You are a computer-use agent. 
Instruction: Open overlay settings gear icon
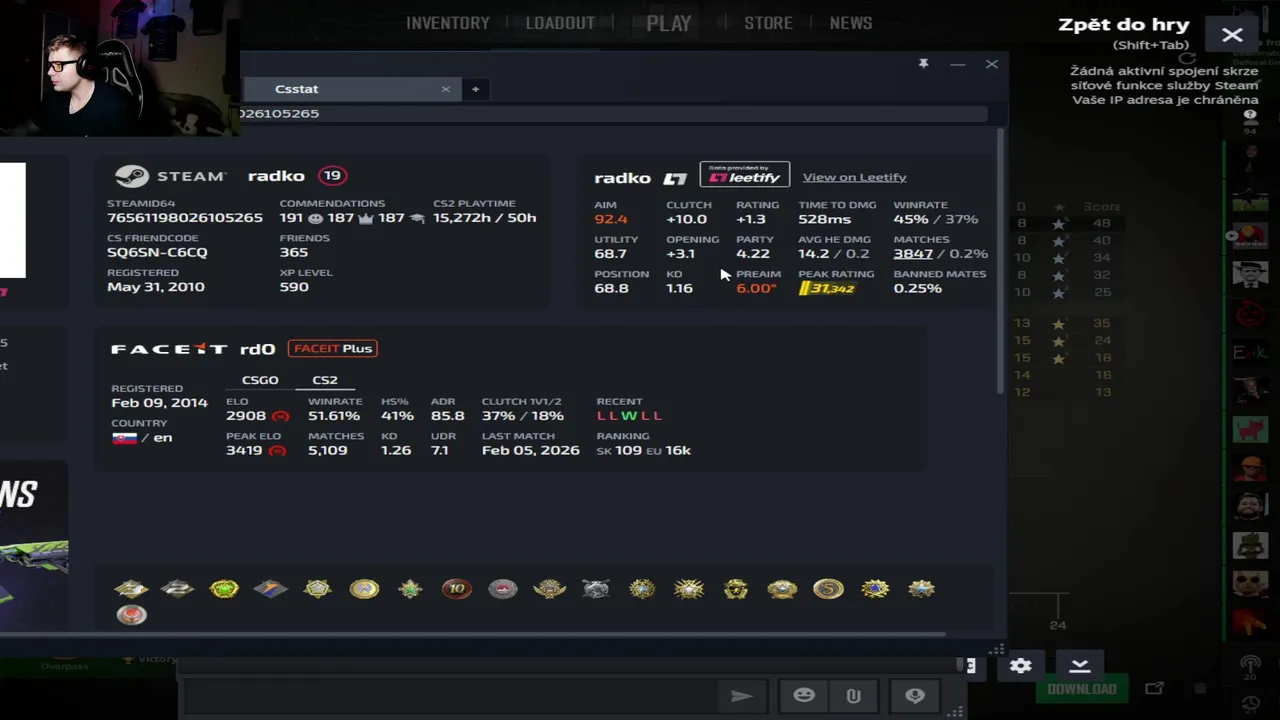click(x=1020, y=665)
